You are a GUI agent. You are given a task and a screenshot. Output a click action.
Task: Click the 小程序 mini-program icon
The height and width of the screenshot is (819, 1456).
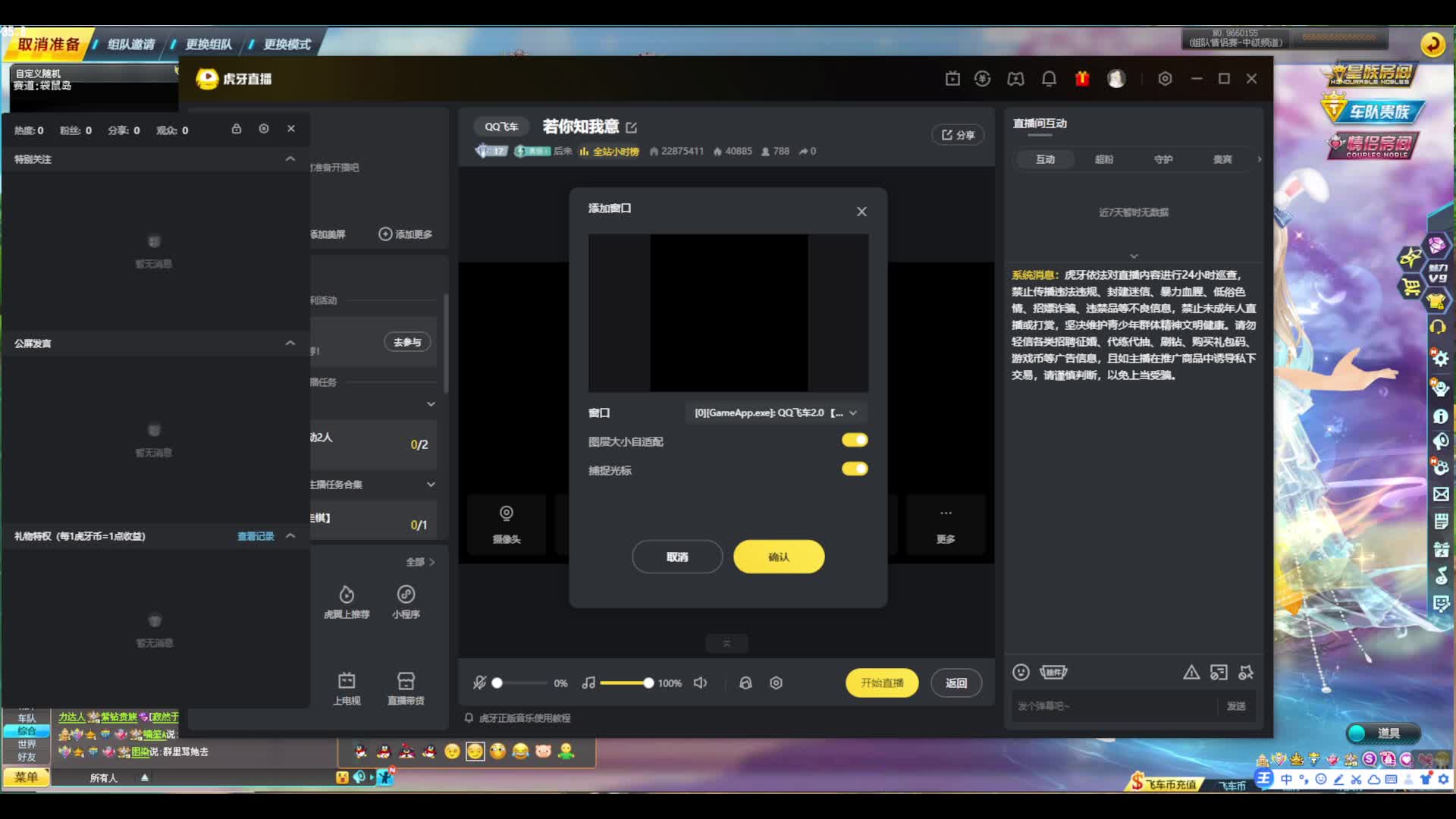pyautogui.click(x=406, y=595)
